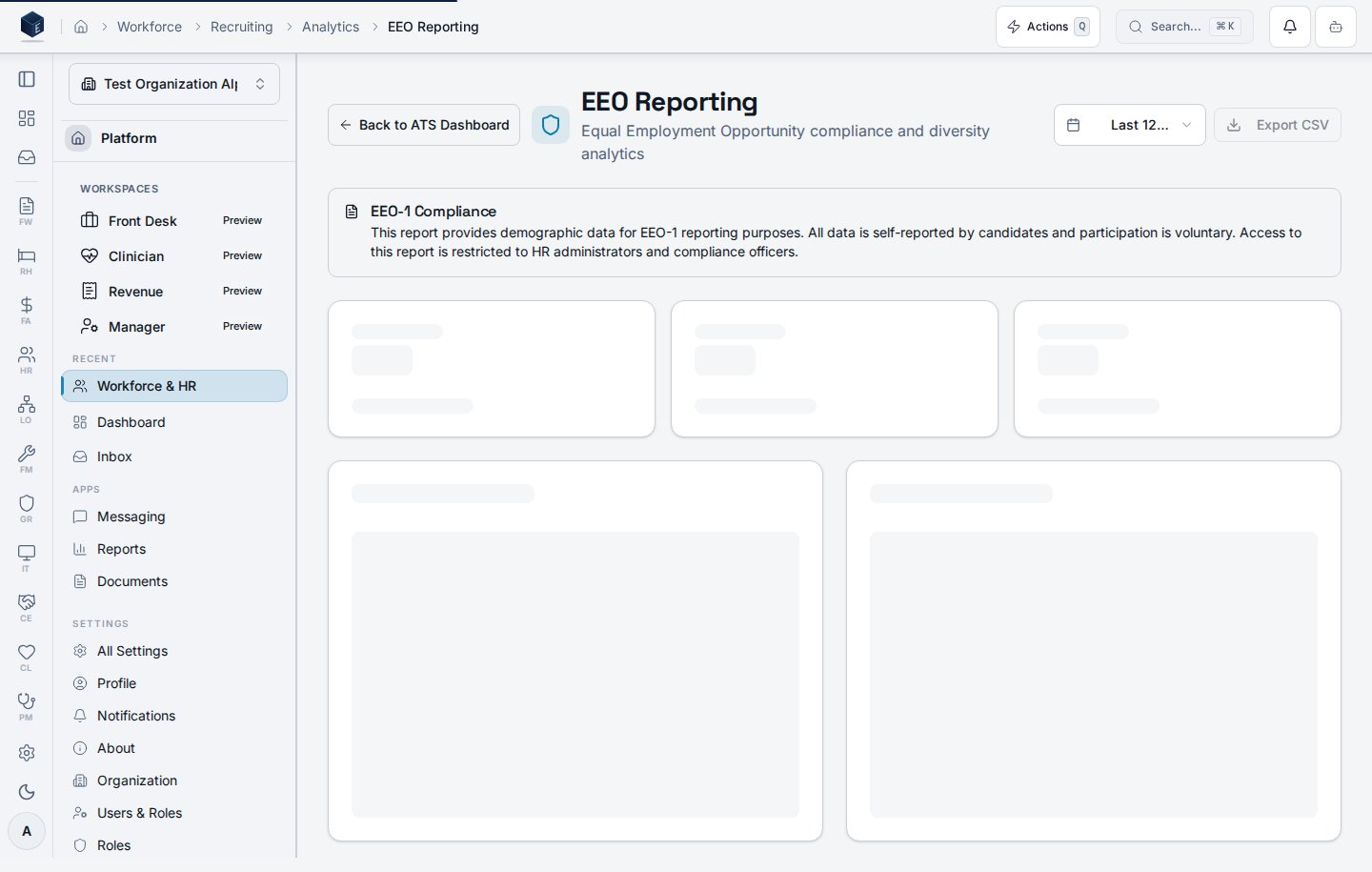The image size is (1372, 872).
Task: Click the app cube logo
Action: tap(32, 26)
